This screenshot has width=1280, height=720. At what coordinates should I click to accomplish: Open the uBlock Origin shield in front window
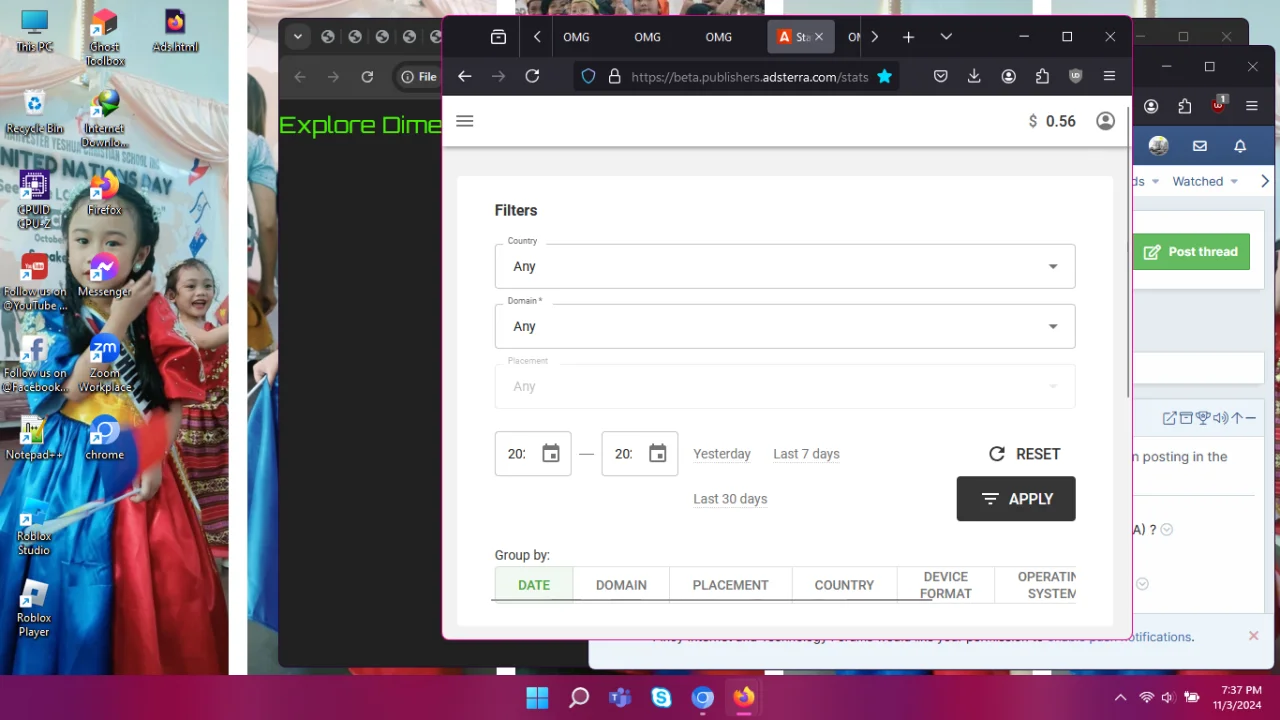tap(1076, 76)
